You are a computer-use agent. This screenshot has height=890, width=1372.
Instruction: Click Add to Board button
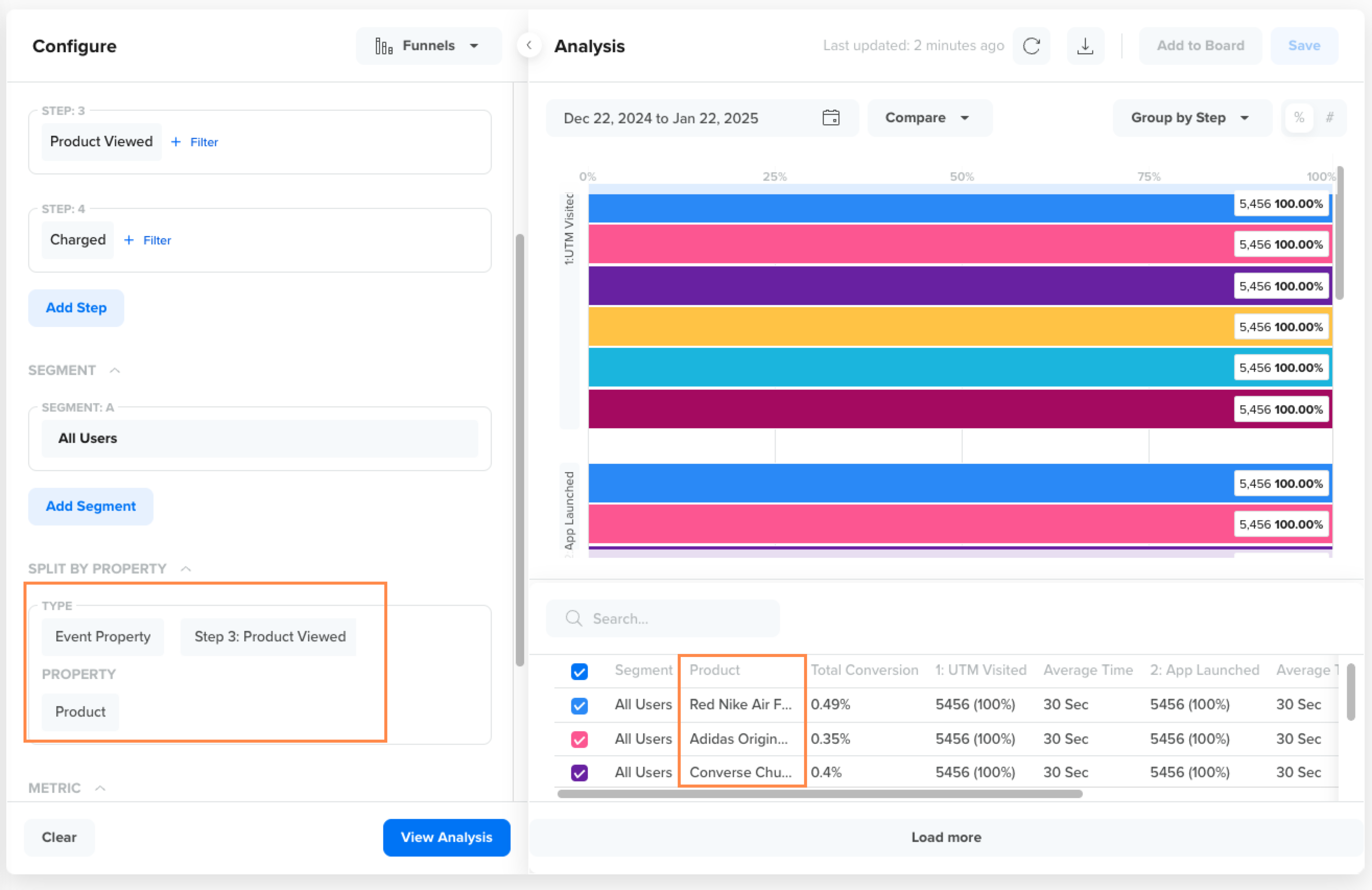[1200, 45]
